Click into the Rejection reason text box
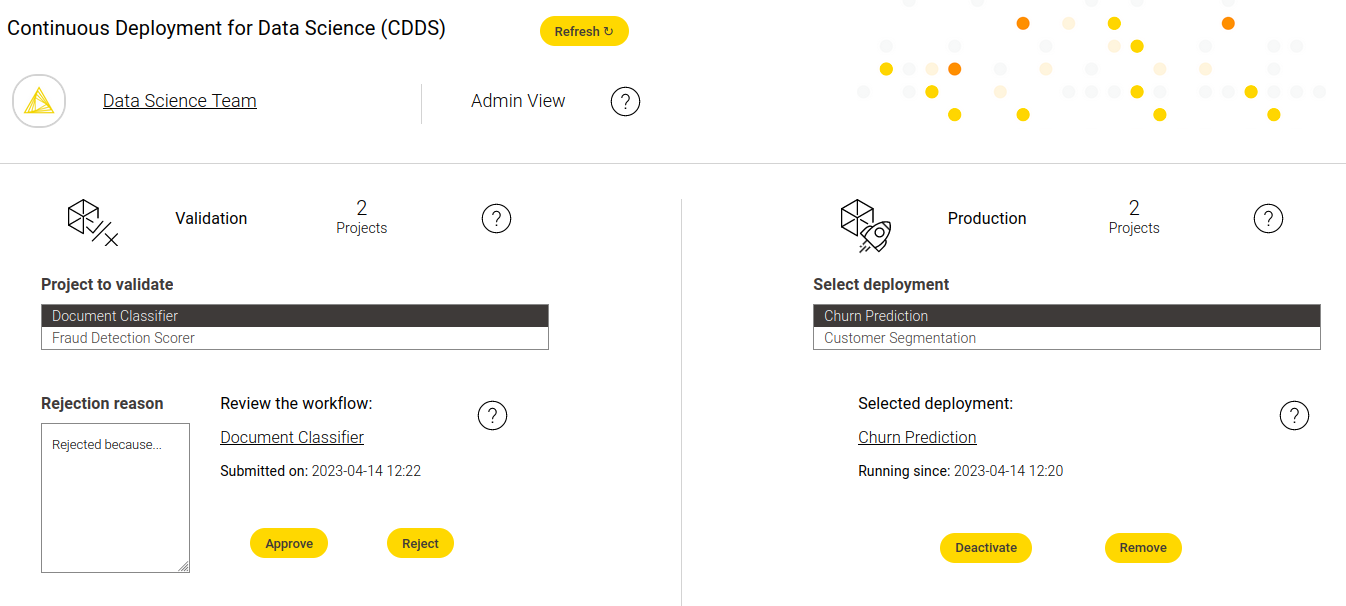The image size is (1346, 606). [x=115, y=498]
